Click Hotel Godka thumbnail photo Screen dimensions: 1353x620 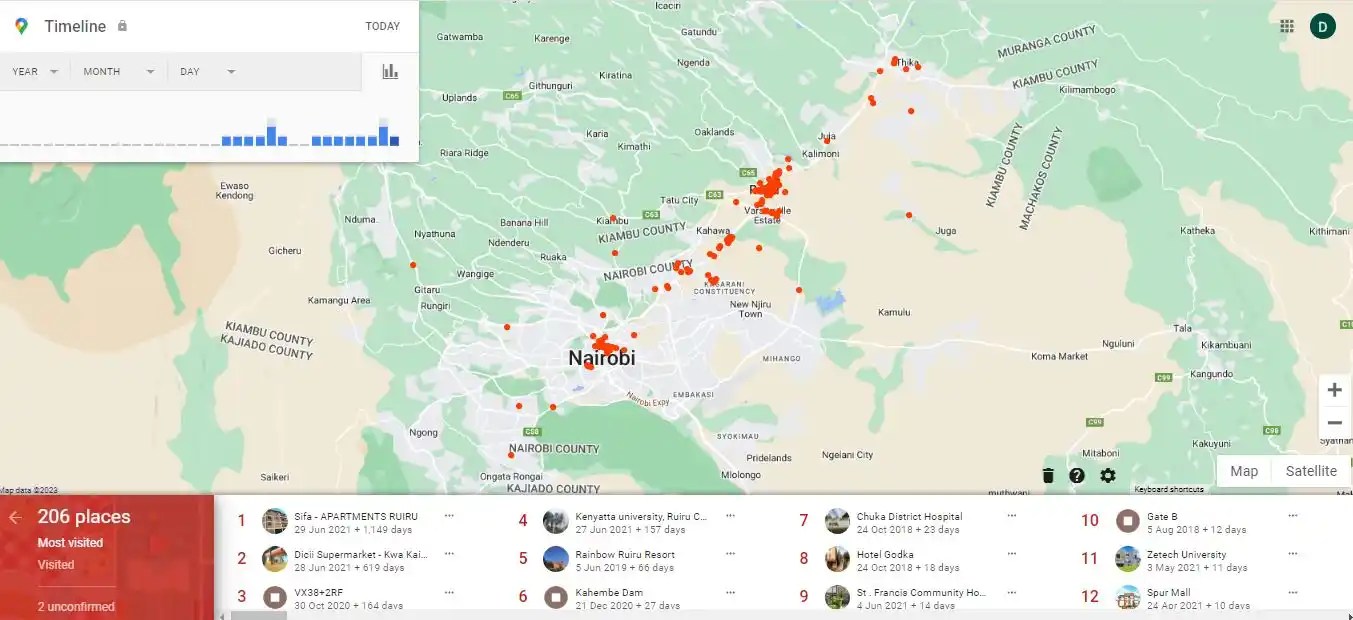(x=837, y=559)
